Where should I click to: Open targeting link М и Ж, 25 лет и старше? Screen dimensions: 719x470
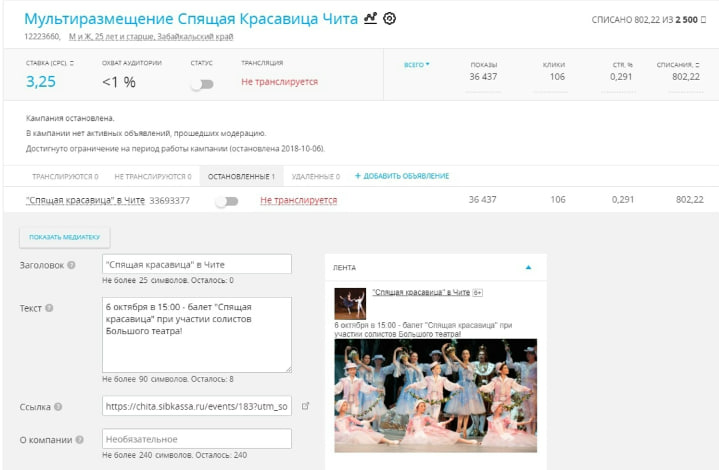pyautogui.click(x=151, y=37)
